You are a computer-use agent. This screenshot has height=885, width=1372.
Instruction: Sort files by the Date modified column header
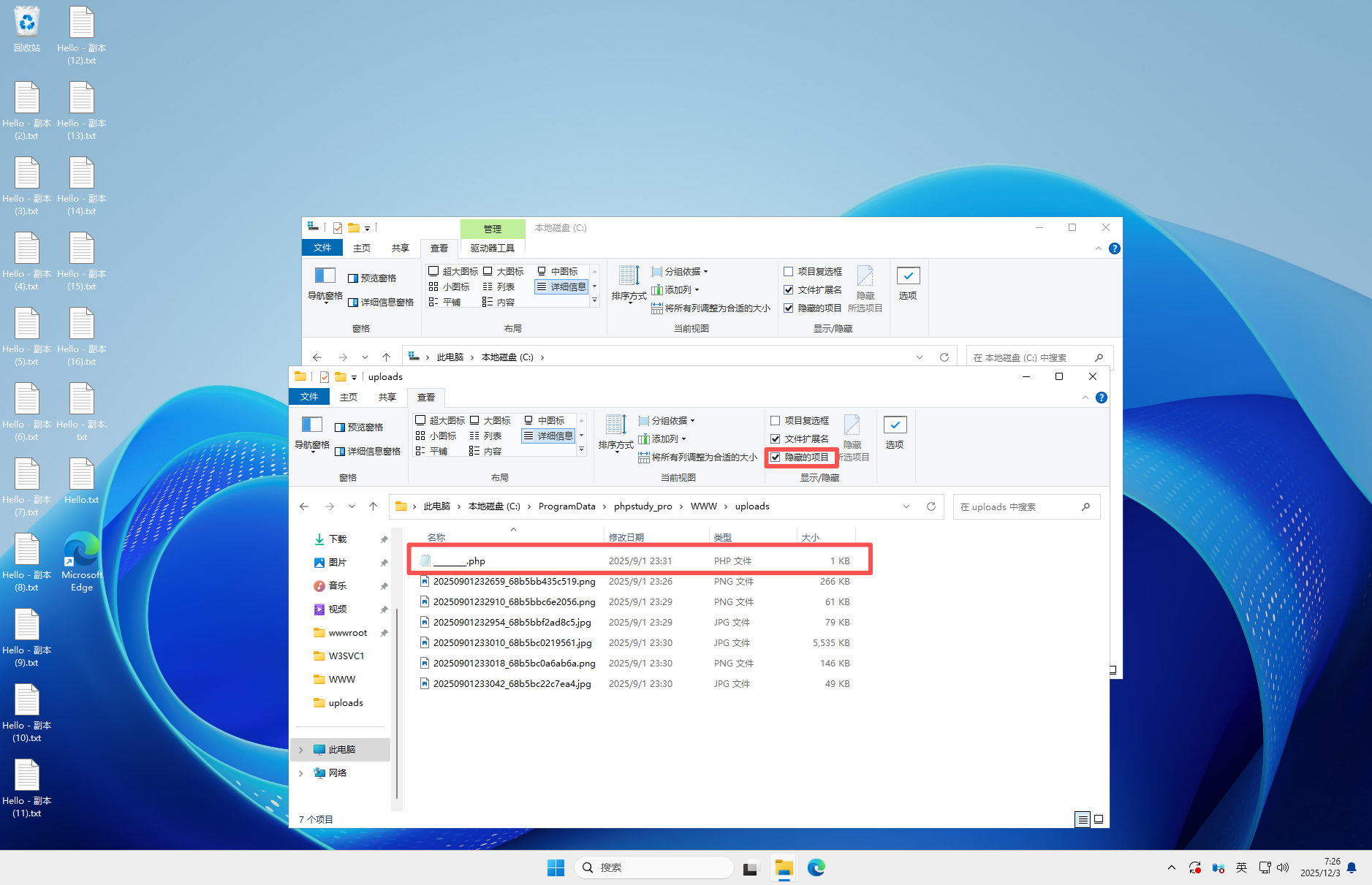tap(656, 537)
